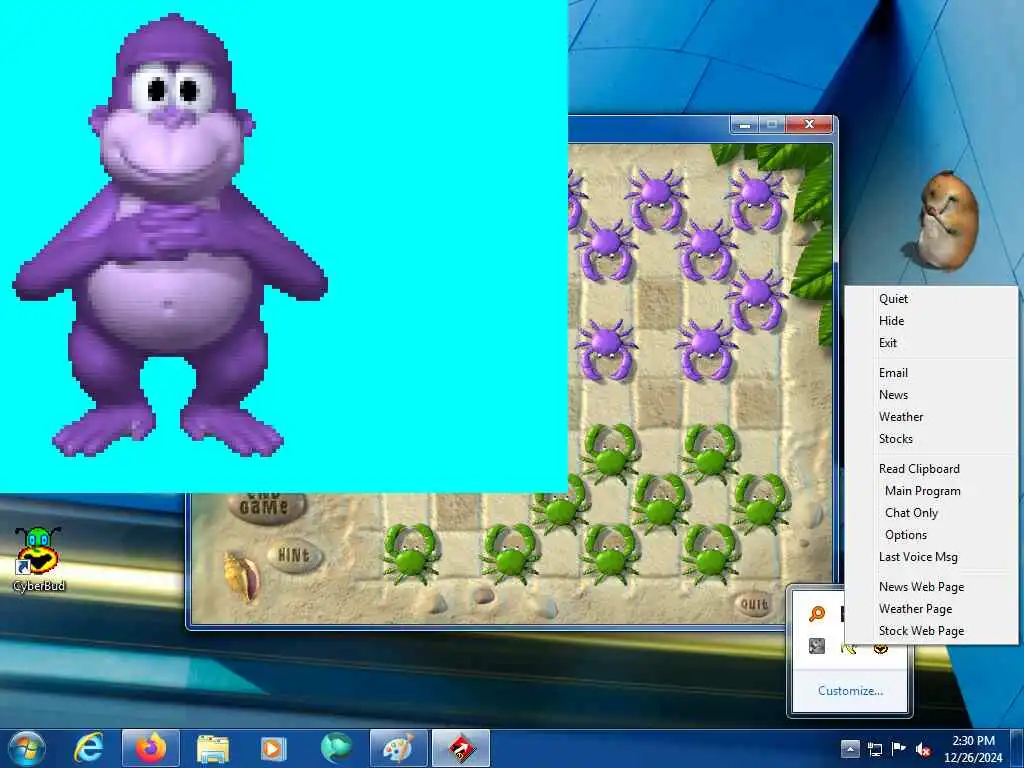Launch Internet Explorer from taskbar
The height and width of the screenshot is (768, 1024).
click(x=88, y=748)
